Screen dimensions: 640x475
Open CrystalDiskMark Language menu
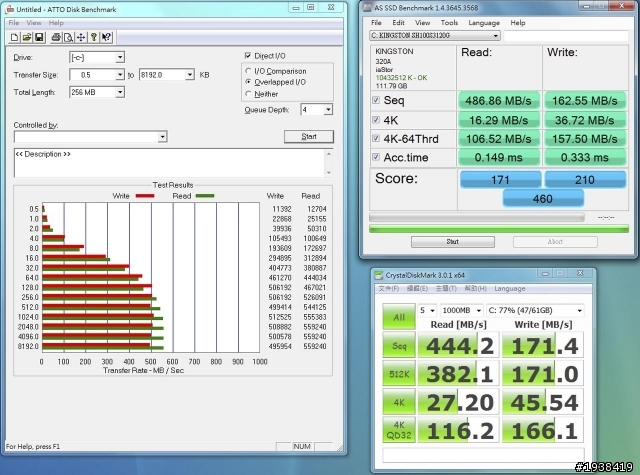point(510,289)
